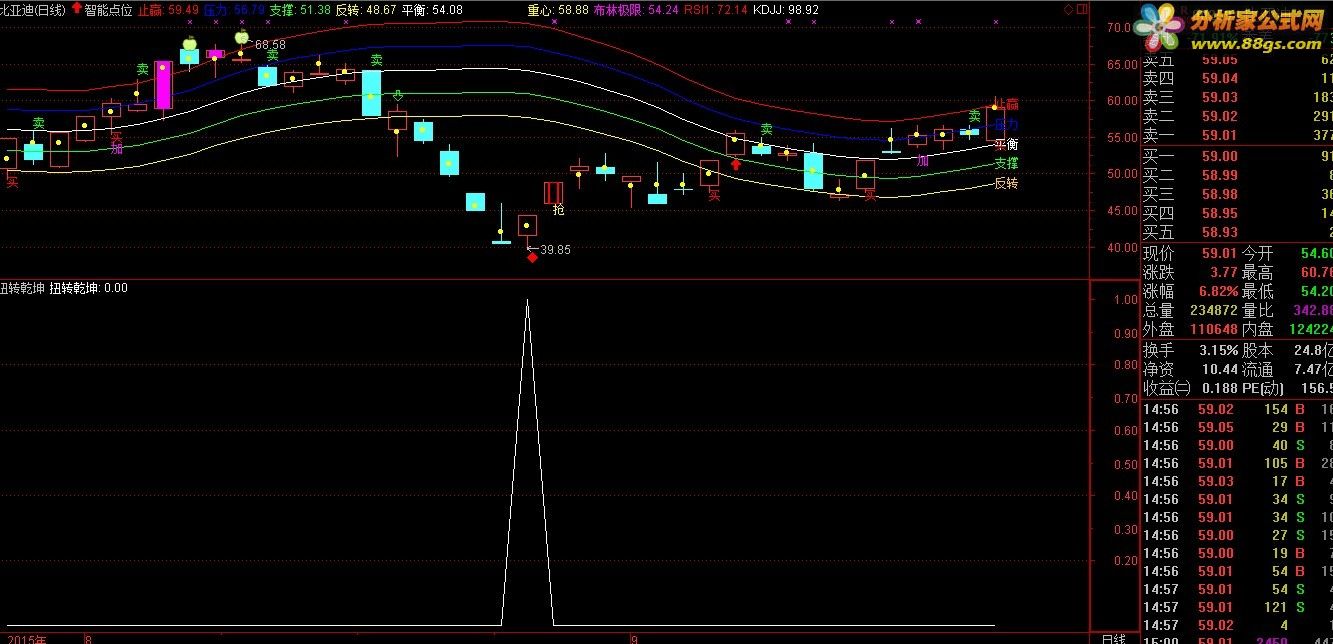The width and height of the screenshot is (1333, 644).
Task: Click the 布林极限: 54.24 indicator value
Action: [635, 10]
